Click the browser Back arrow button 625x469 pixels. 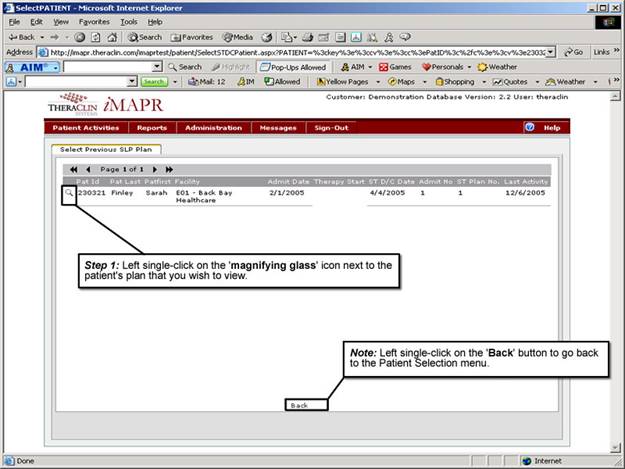click(21, 37)
